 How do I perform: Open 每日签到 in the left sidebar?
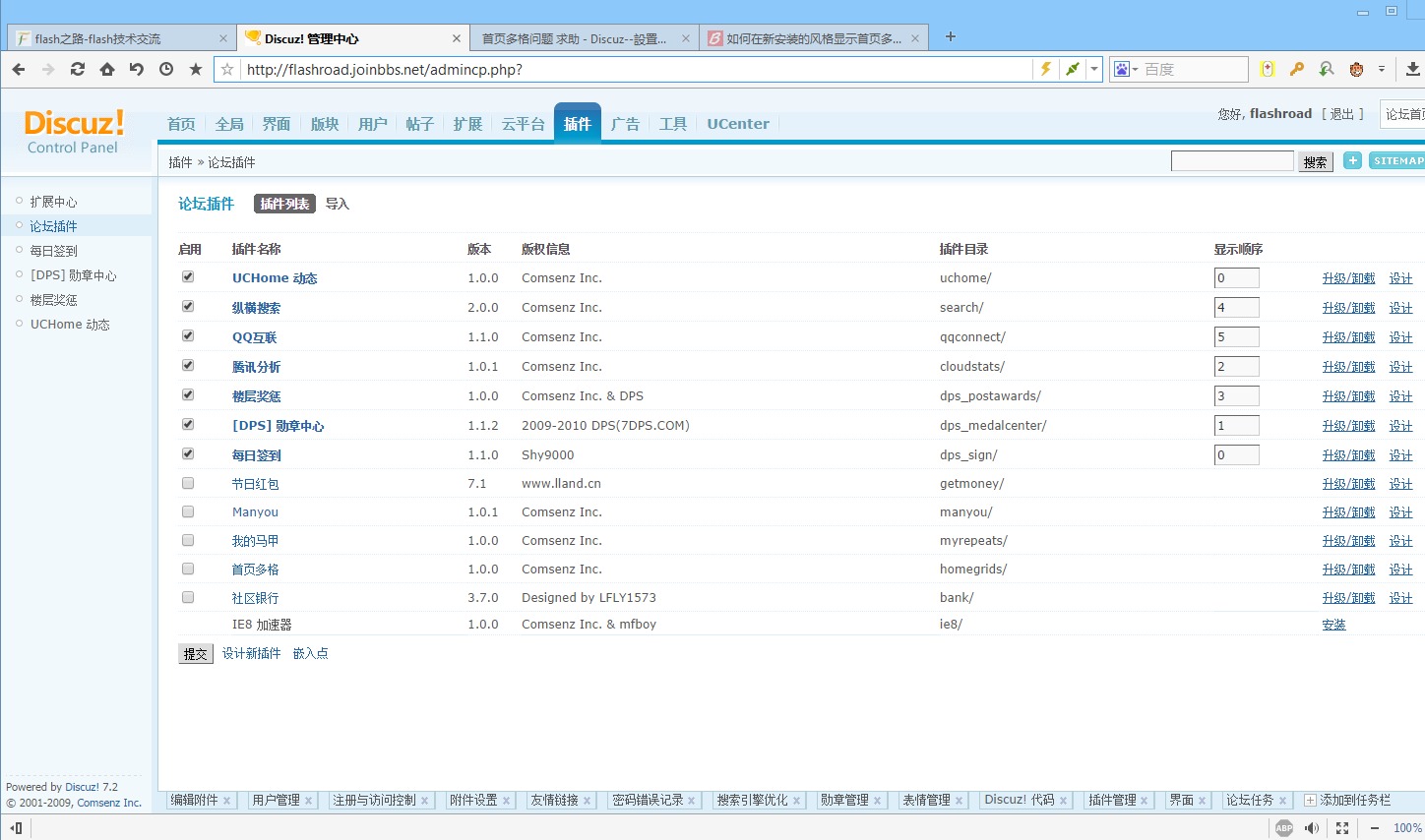53,251
